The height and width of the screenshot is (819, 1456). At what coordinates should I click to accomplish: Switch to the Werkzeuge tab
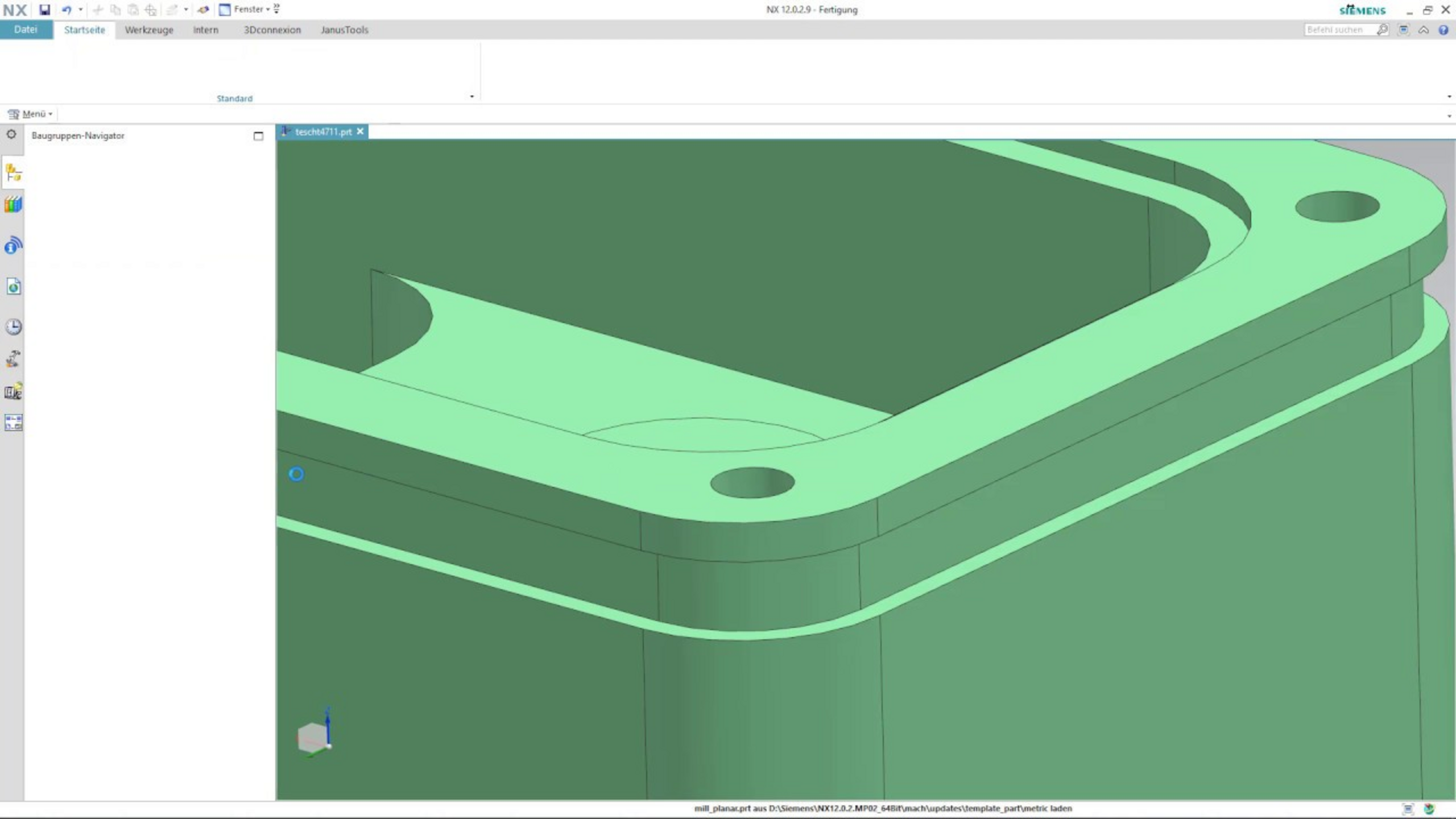[x=149, y=30]
